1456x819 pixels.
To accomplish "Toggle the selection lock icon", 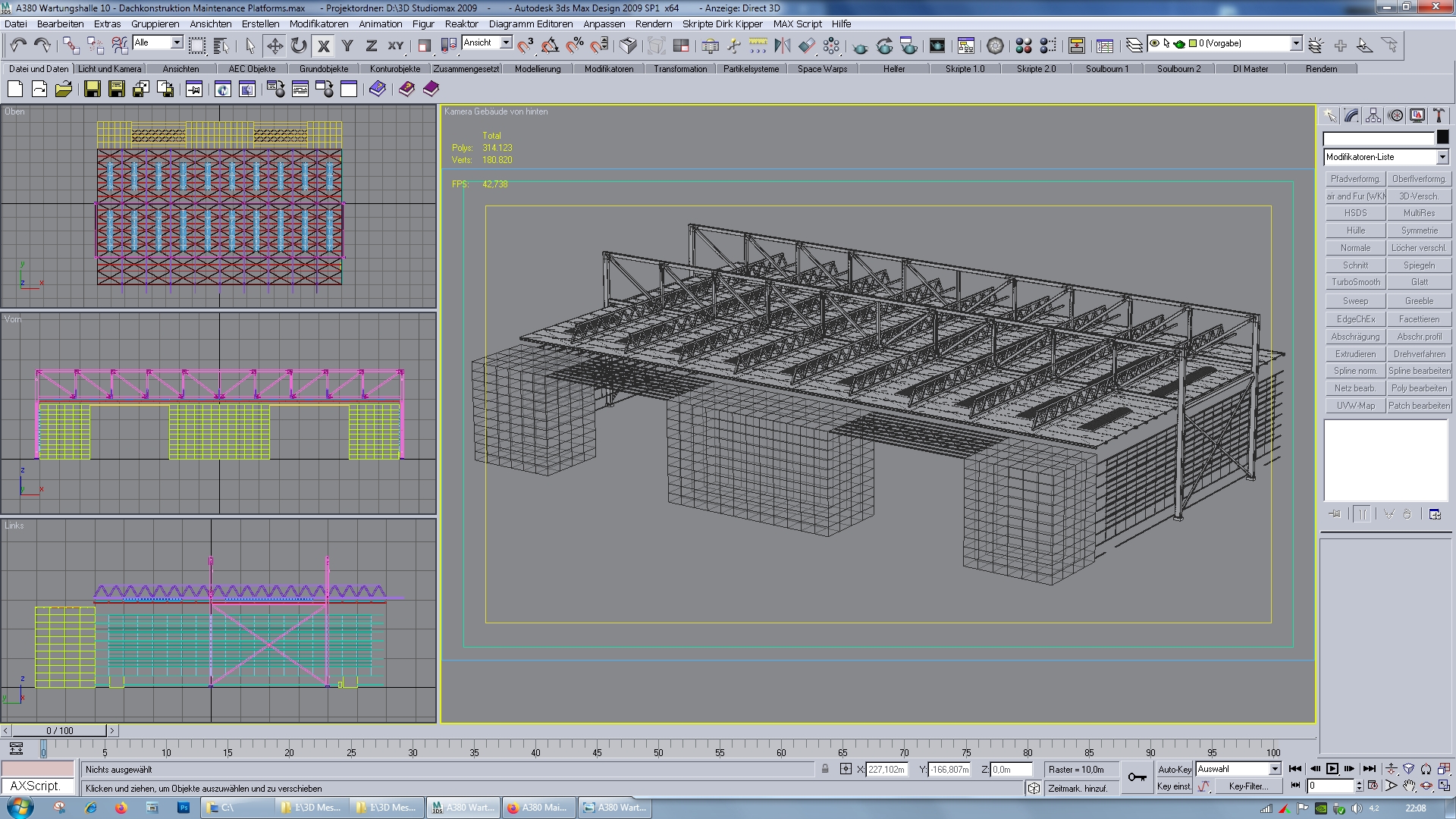I will point(825,769).
